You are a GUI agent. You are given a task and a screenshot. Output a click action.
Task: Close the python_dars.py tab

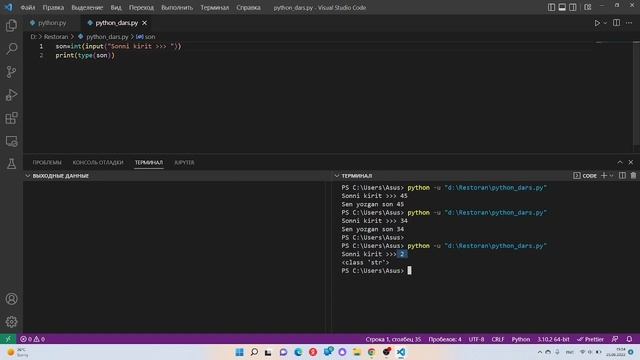click(144, 23)
